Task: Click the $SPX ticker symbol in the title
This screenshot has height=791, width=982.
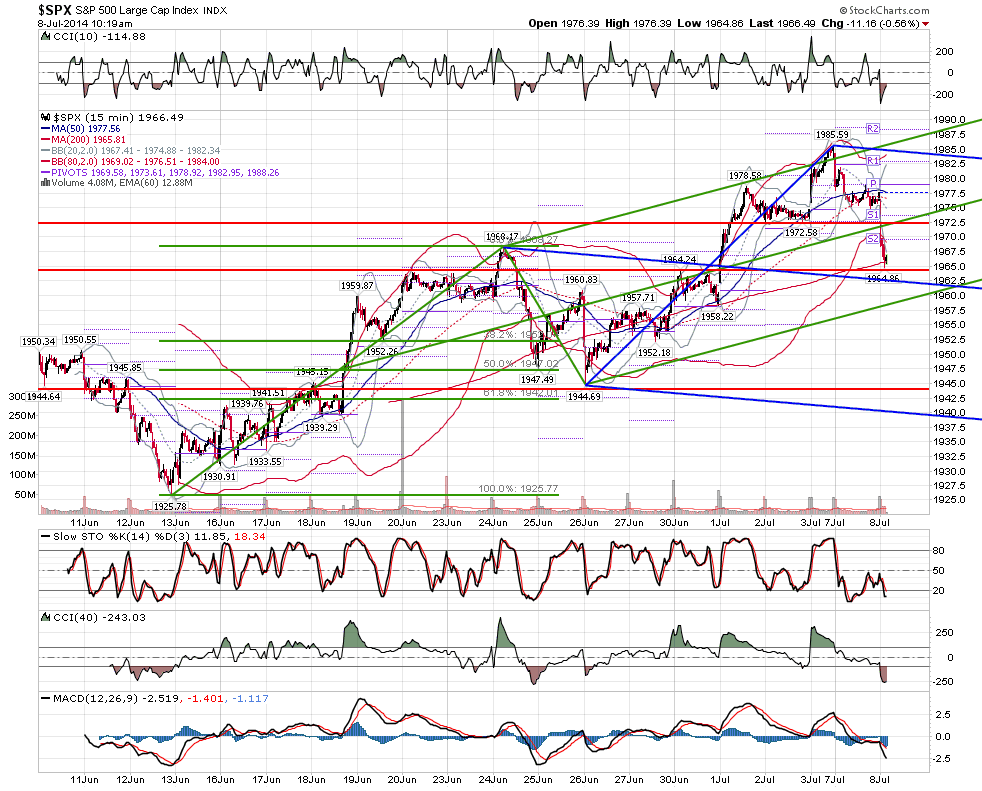Action: [54, 10]
